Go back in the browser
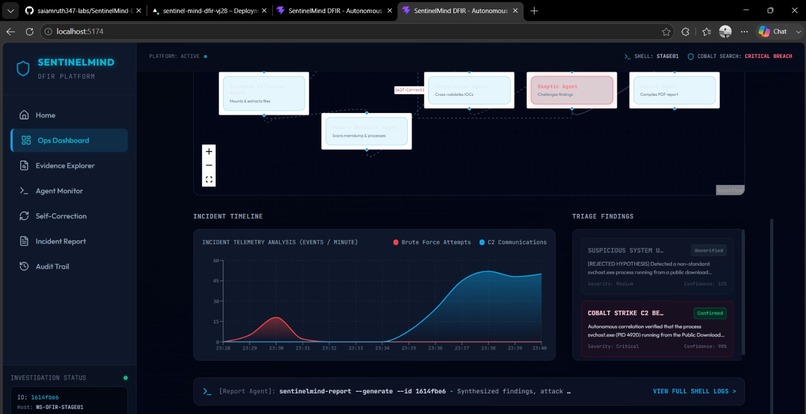This screenshot has width=806, height=414. (11, 31)
